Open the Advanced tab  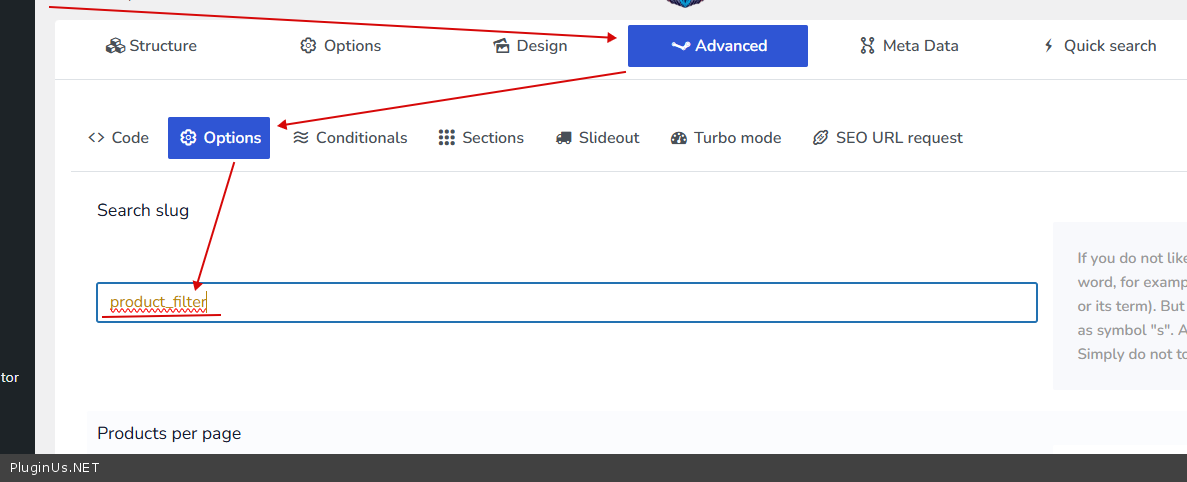(x=718, y=46)
